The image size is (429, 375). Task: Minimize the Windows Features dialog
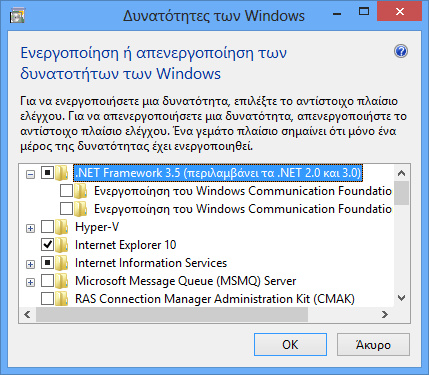pyautogui.click(x=337, y=13)
